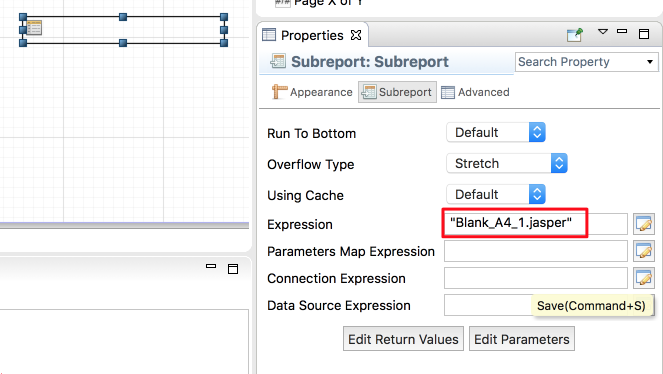Screen dimensions: 663x374
Task: Switch to the Advanced tab
Action: pos(475,92)
